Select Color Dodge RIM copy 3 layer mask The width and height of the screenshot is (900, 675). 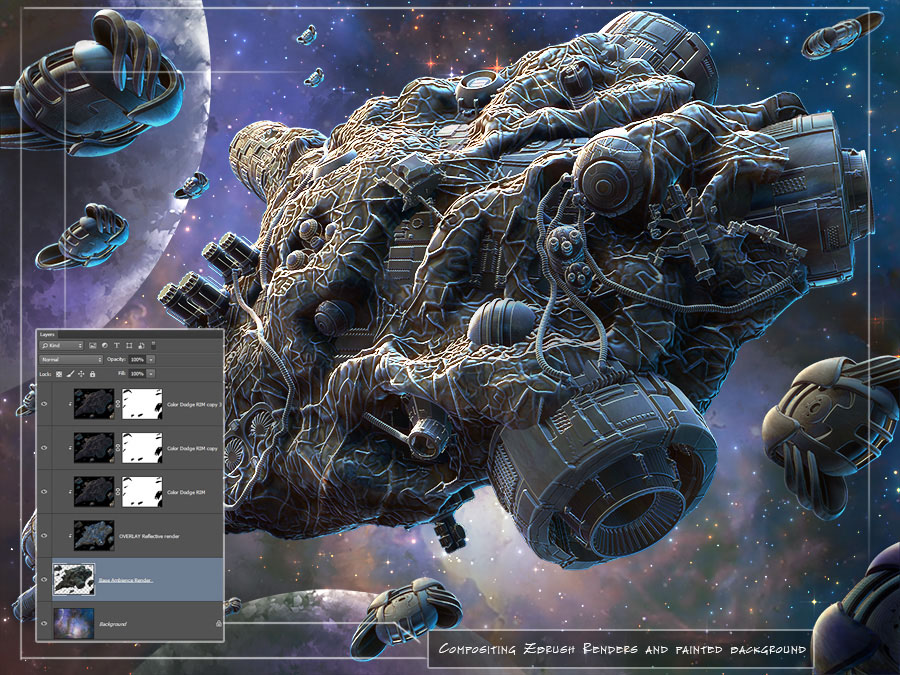pos(142,404)
